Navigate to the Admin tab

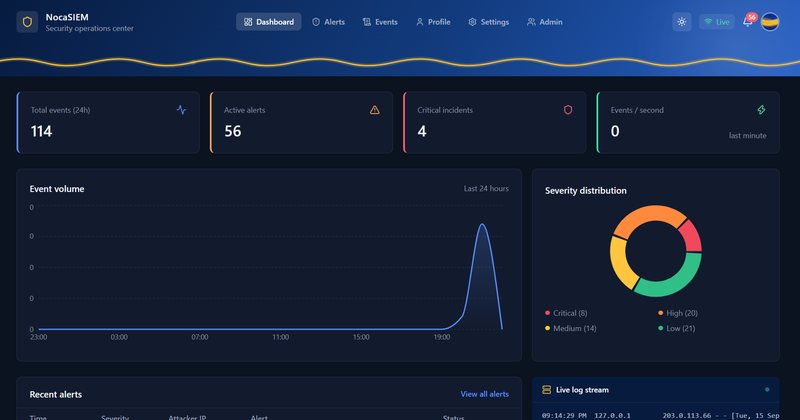coord(544,22)
